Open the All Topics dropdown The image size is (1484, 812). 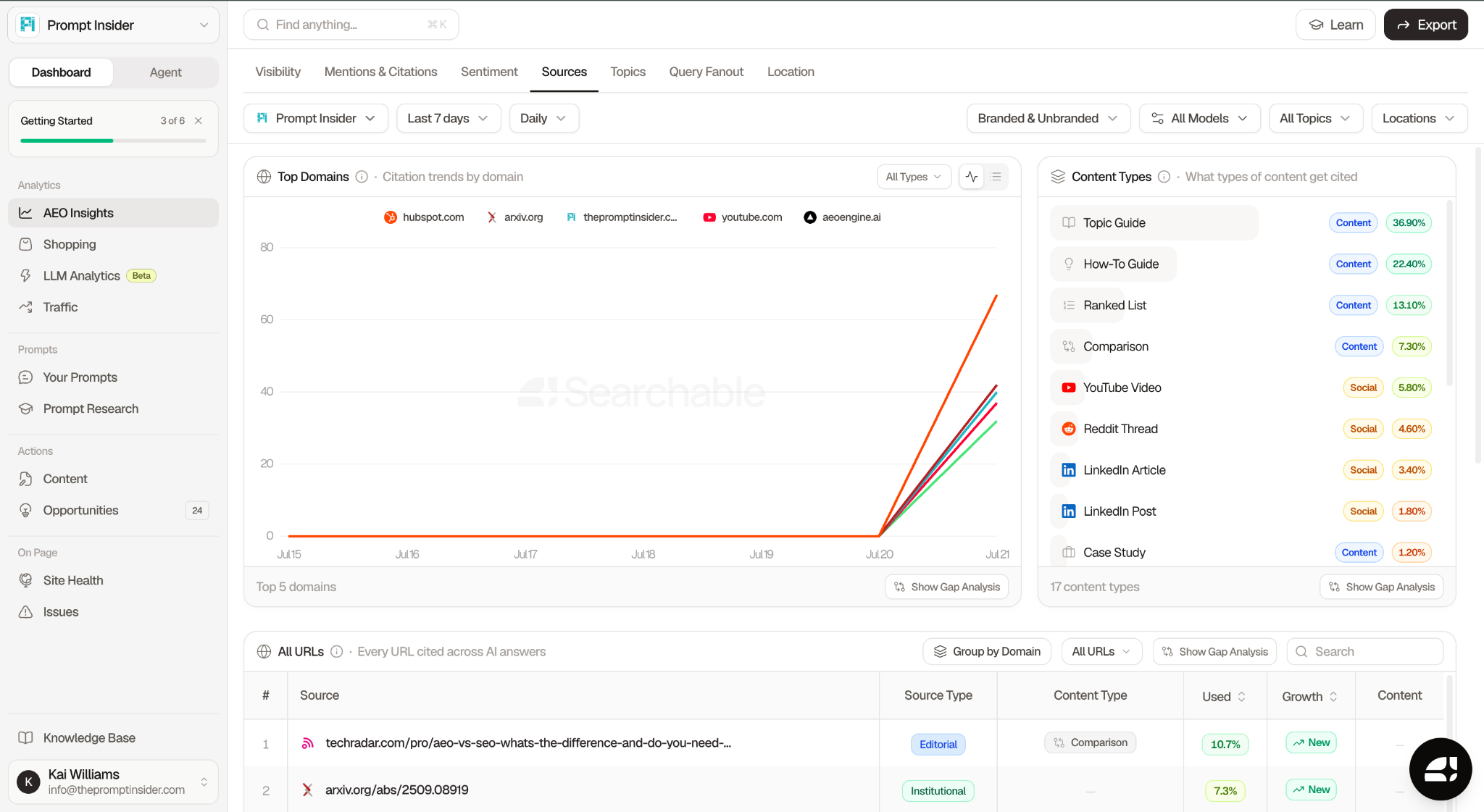click(1316, 118)
